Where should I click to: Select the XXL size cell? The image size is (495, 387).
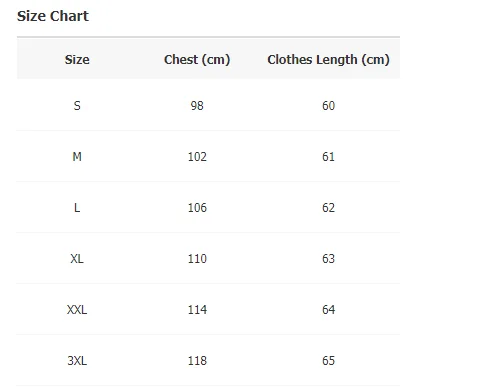(77, 310)
